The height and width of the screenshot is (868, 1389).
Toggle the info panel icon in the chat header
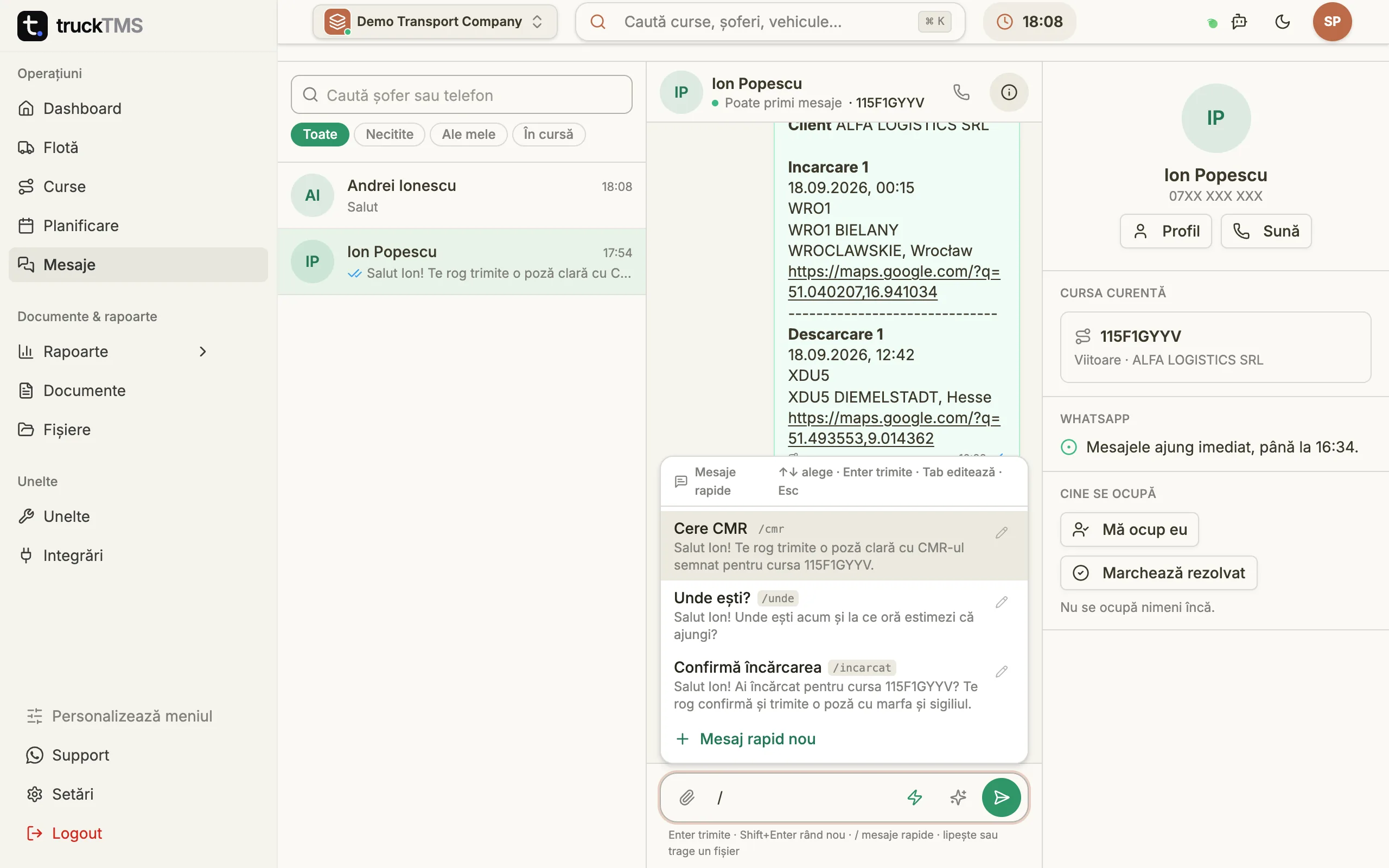[x=1009, y=92]
